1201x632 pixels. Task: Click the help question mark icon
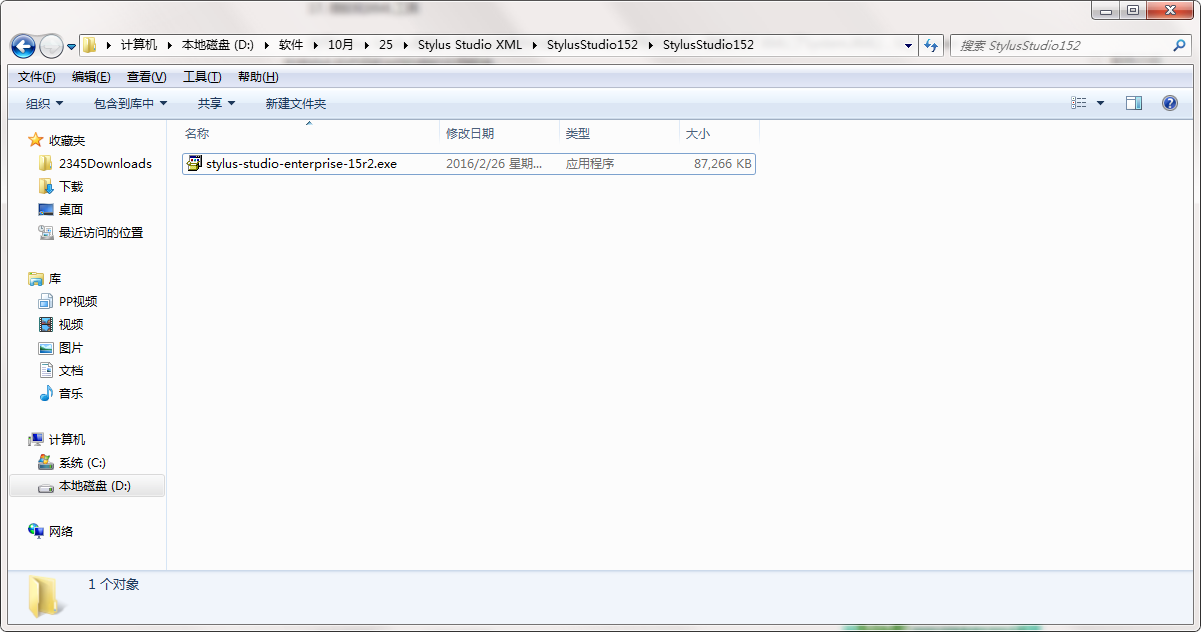[1170, 103]
